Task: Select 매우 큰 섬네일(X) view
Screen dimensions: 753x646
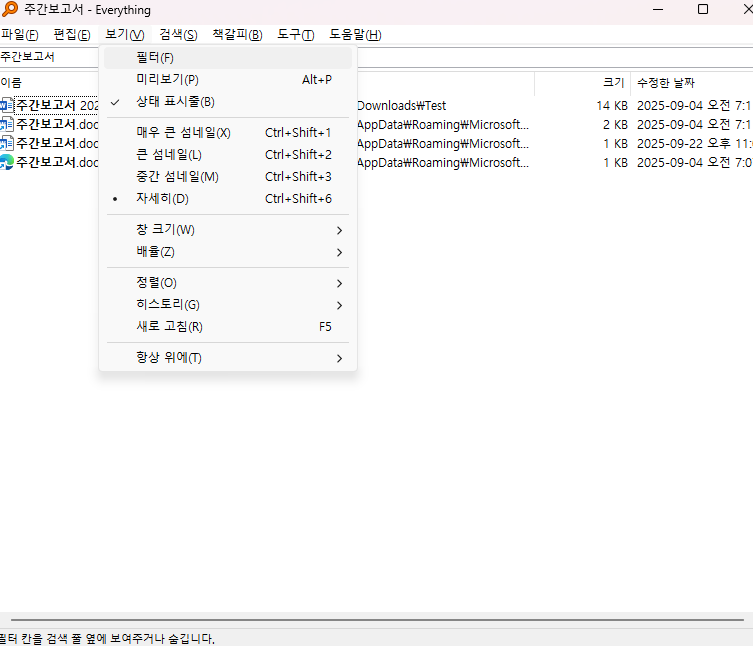Action: (x=228, y=133)
